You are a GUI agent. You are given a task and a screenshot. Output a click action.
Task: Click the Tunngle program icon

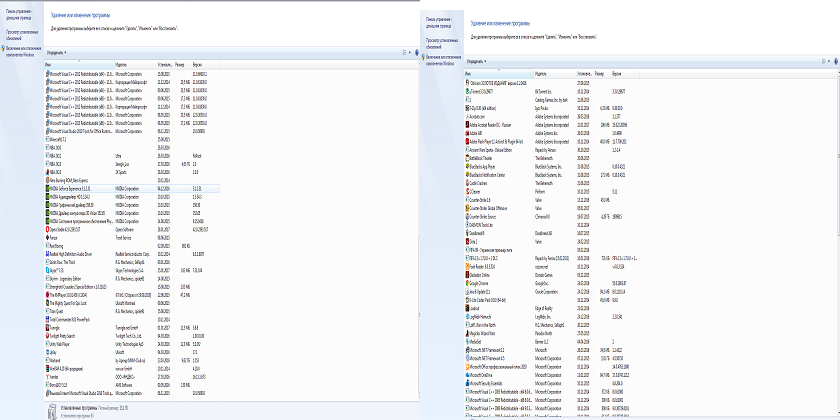click(x=47, y=328)
